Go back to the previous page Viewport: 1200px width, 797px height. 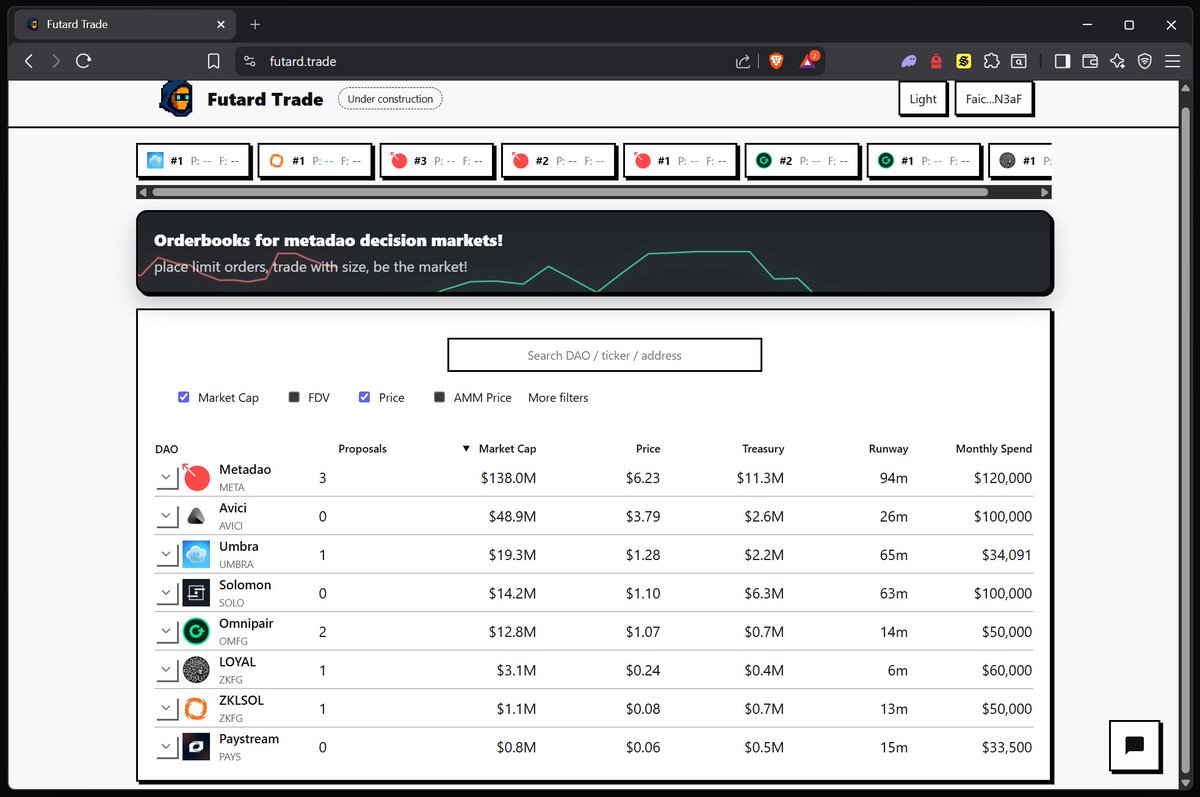tap(29, 61)
